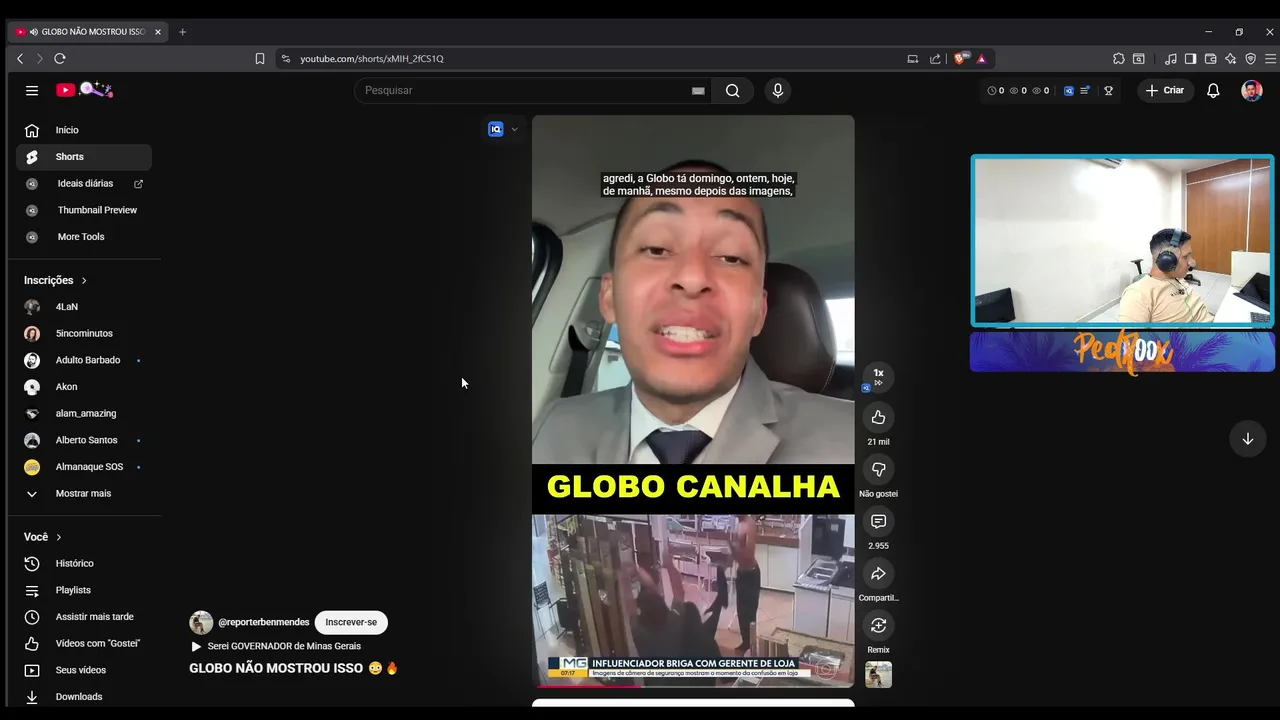Open the Criar create button

point(1165,90)
